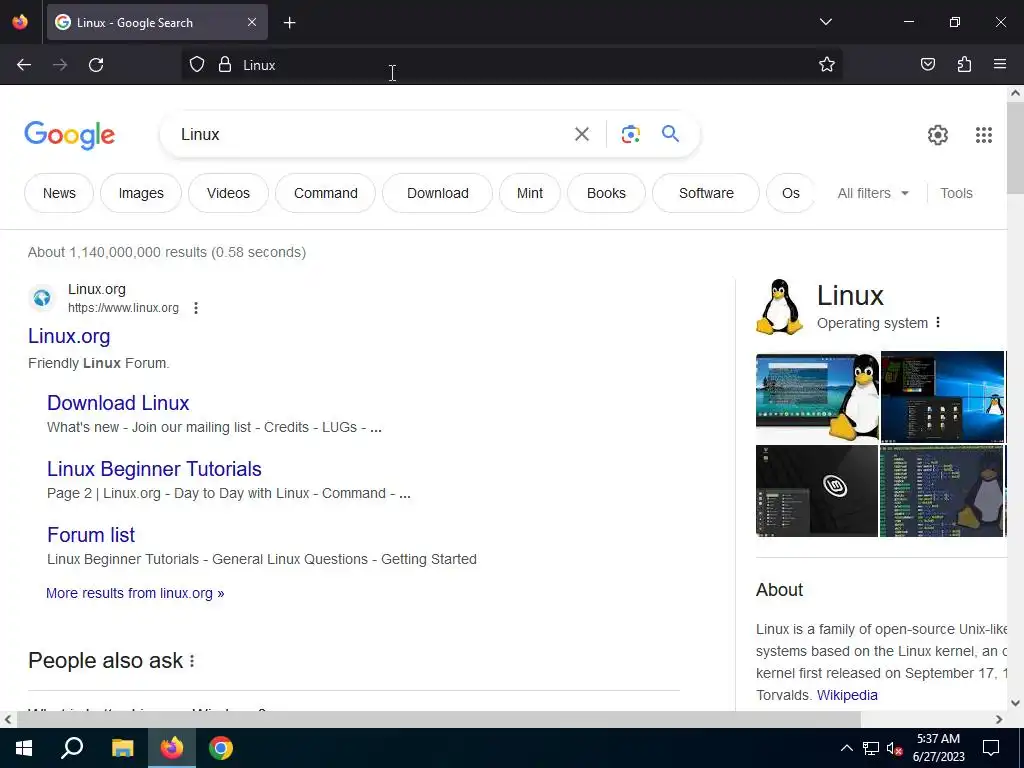The width and height of the screenshot is (1024, 768).
Task: Search by image with Google Lens
Action: click(630, 134)
